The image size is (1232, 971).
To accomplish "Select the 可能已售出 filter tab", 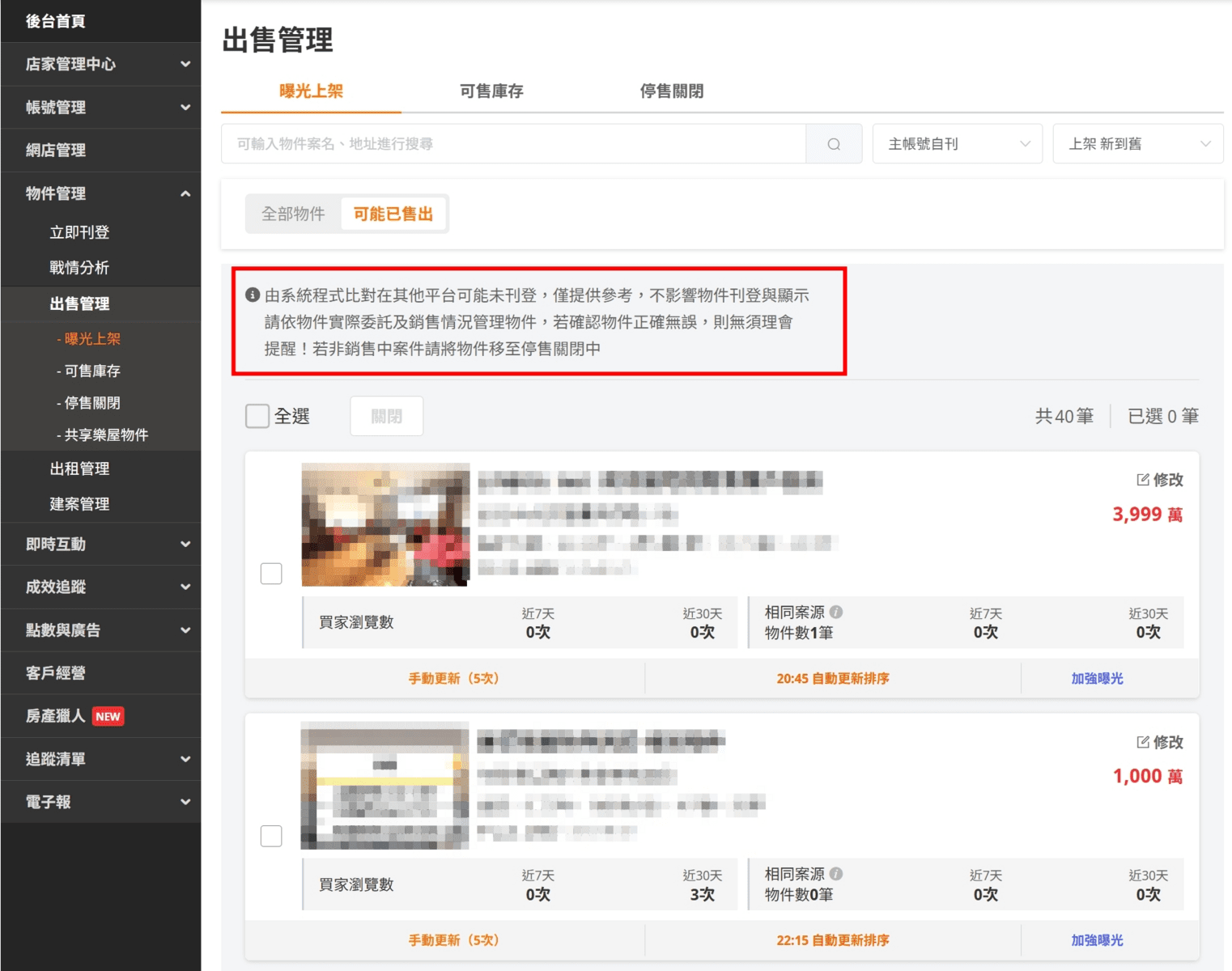I will pyautogui.click(x=393, y=214).
